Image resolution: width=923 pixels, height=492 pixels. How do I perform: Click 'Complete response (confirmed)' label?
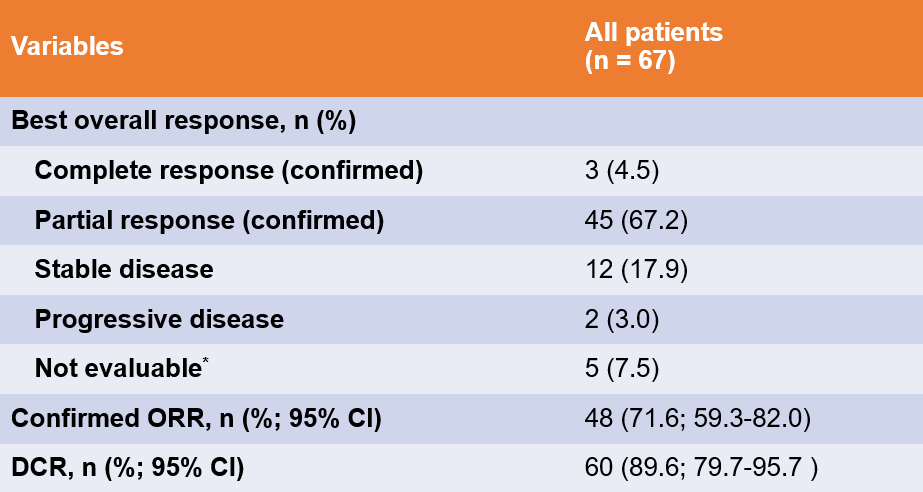coord(229,171)
